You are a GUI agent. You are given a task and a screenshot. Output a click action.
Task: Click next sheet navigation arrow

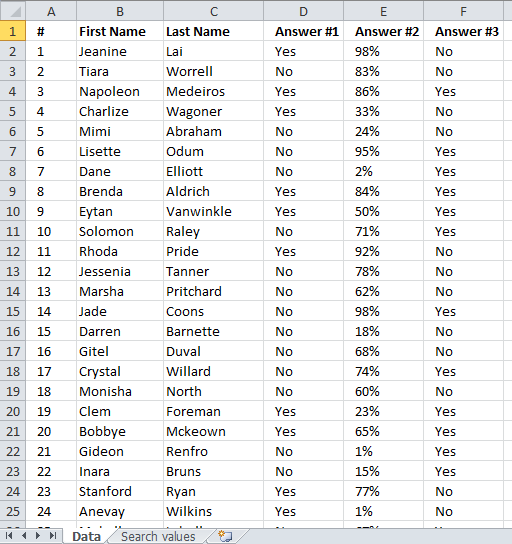pos(38,536)
